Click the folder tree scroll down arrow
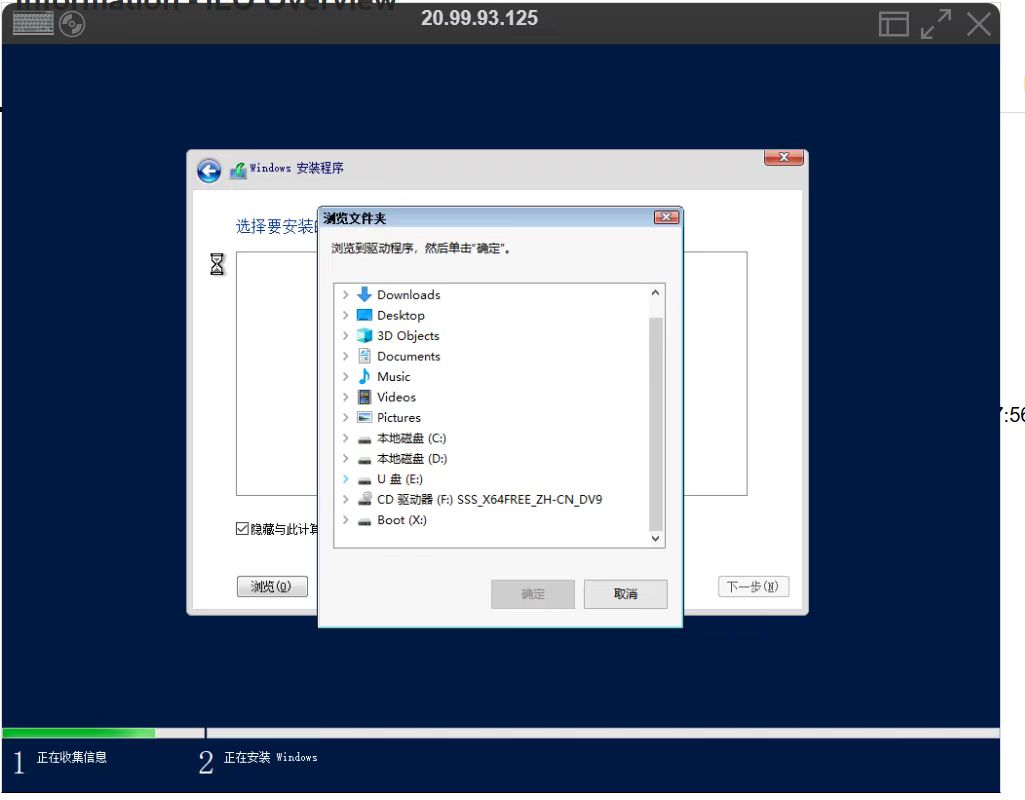Screen dimensions: 1025x800 click(x=656, y=539)
